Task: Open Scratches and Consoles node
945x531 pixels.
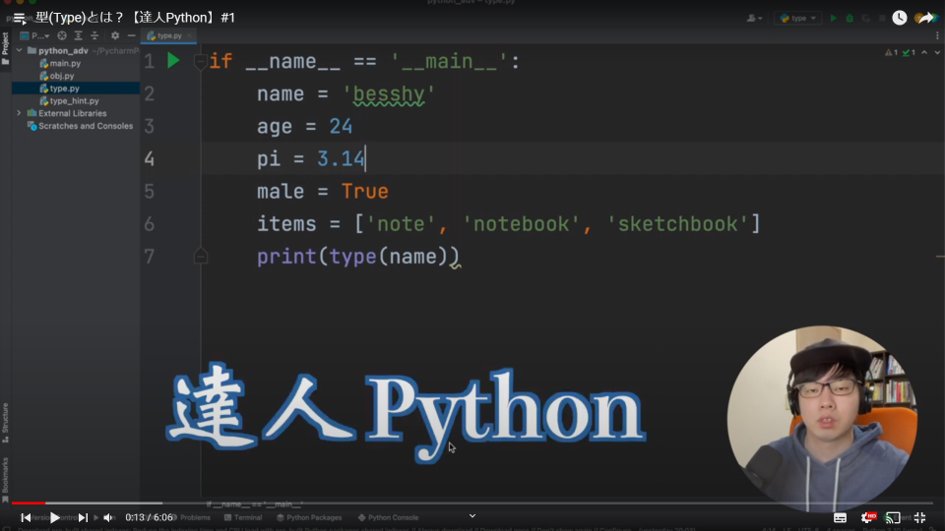Action: (80, 126)
